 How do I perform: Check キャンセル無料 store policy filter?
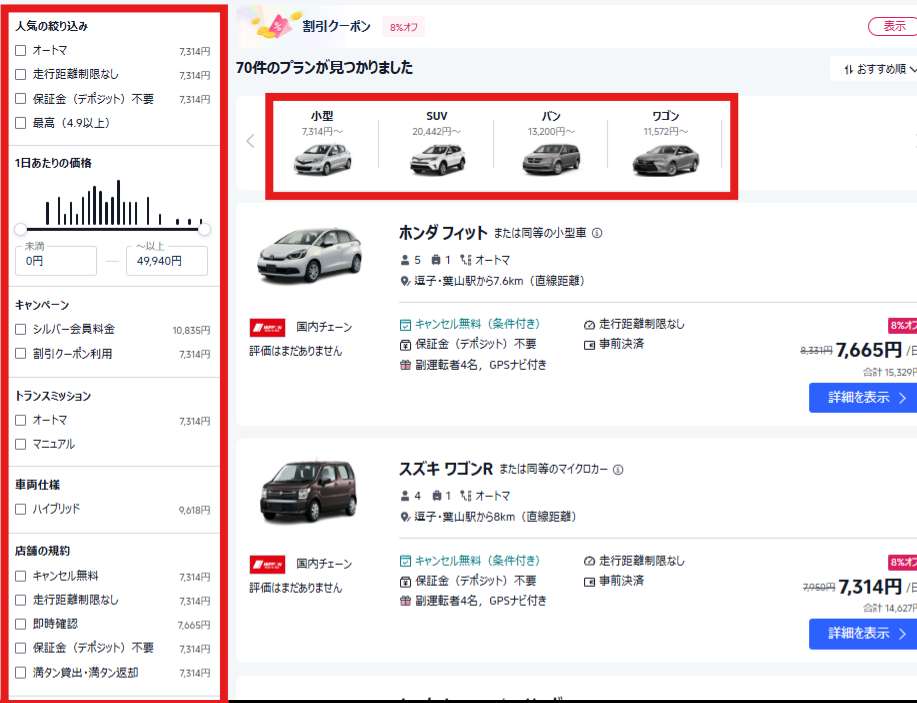(x=20, y=576)
